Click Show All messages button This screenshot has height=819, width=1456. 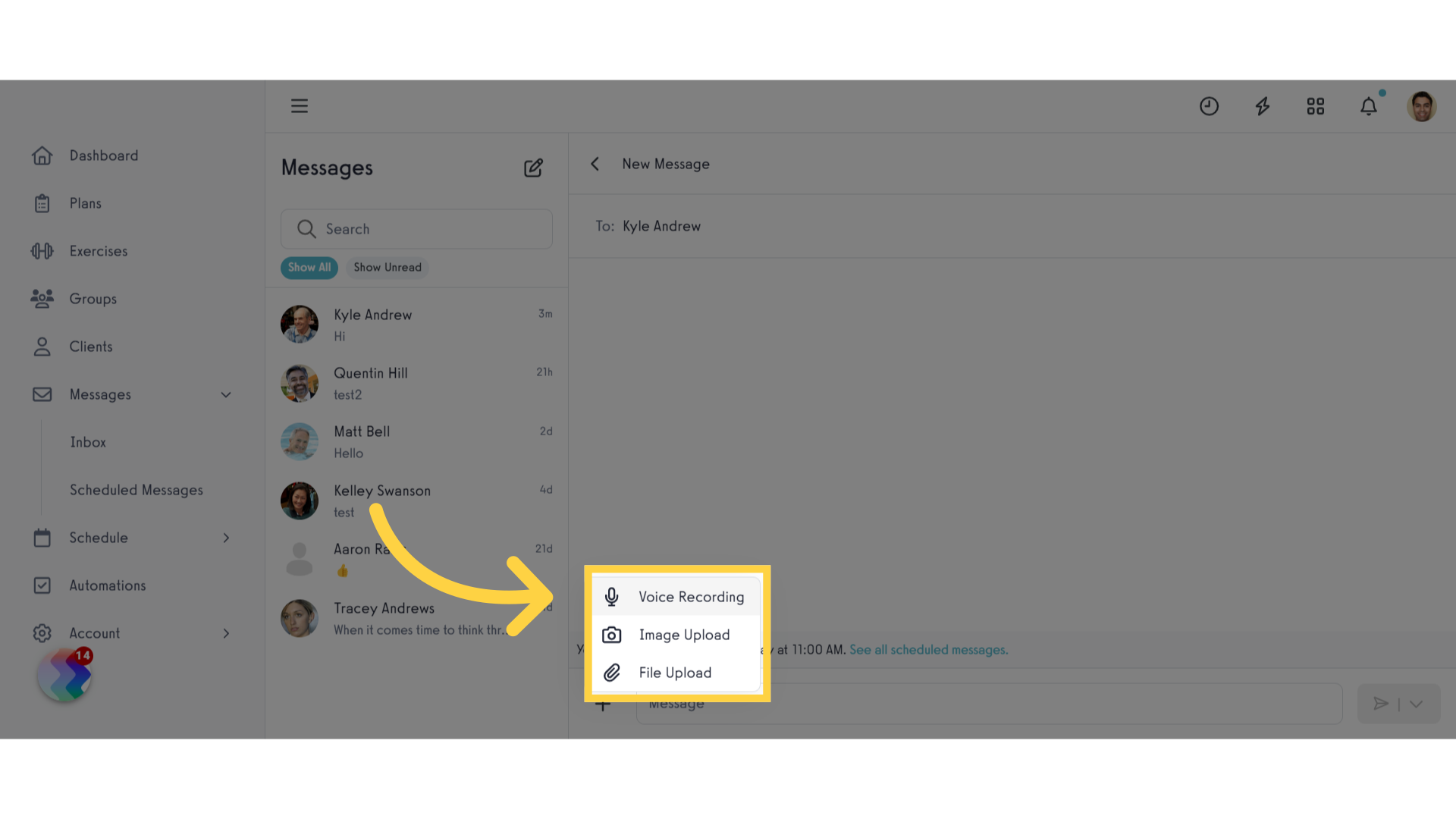coord(309,267)
